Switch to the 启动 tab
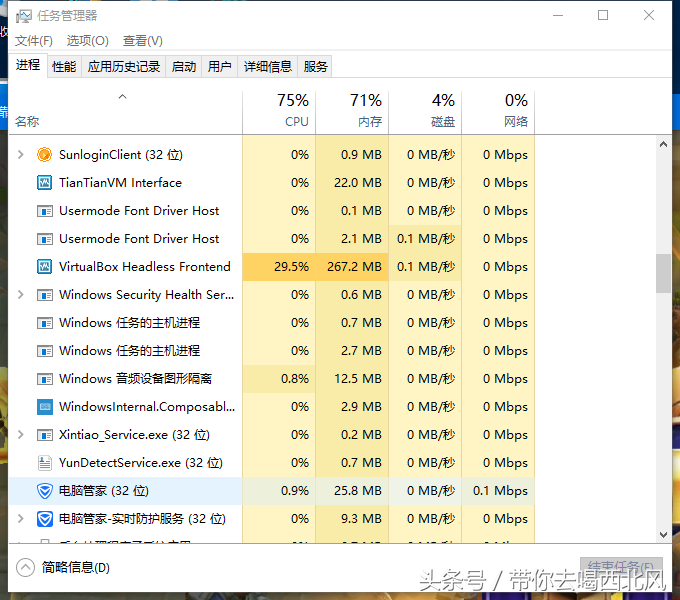This screenshot has width=680, height=600. [183, 67]
